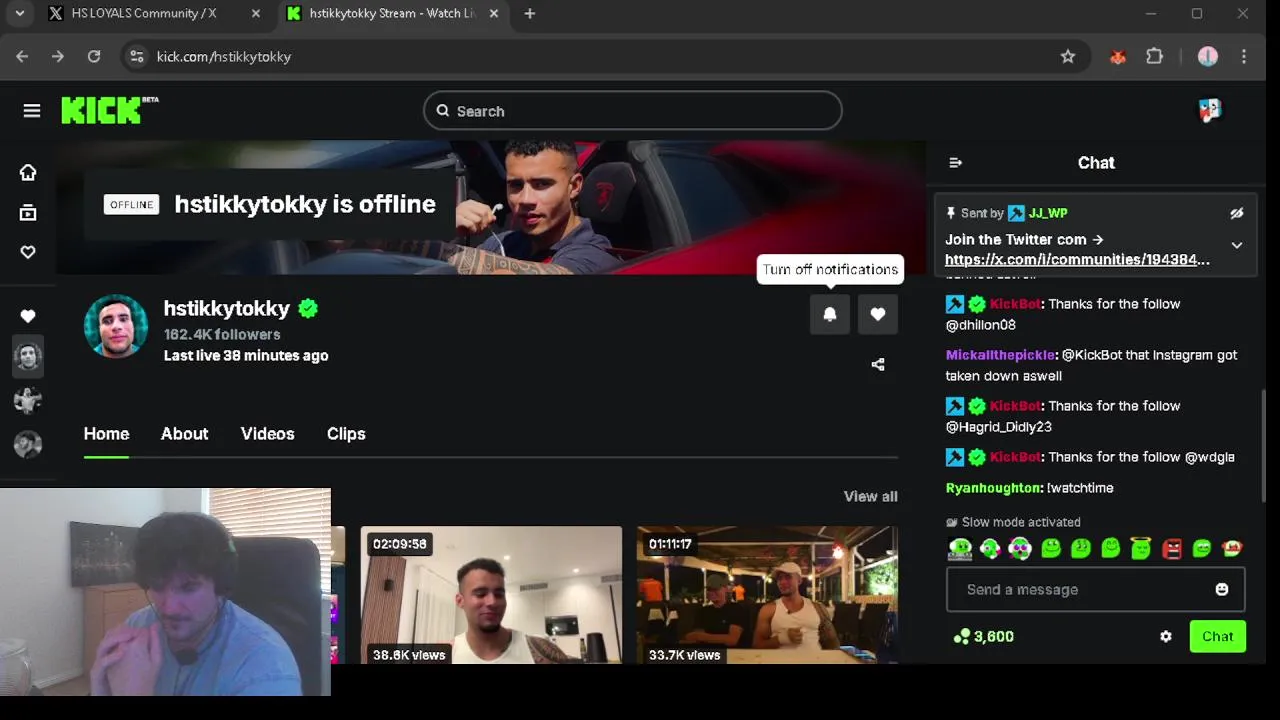Open the user profile avatar in Kick header
Image resolution: width=1280 pixels, height=720 pixels.
click(1210, 111)
